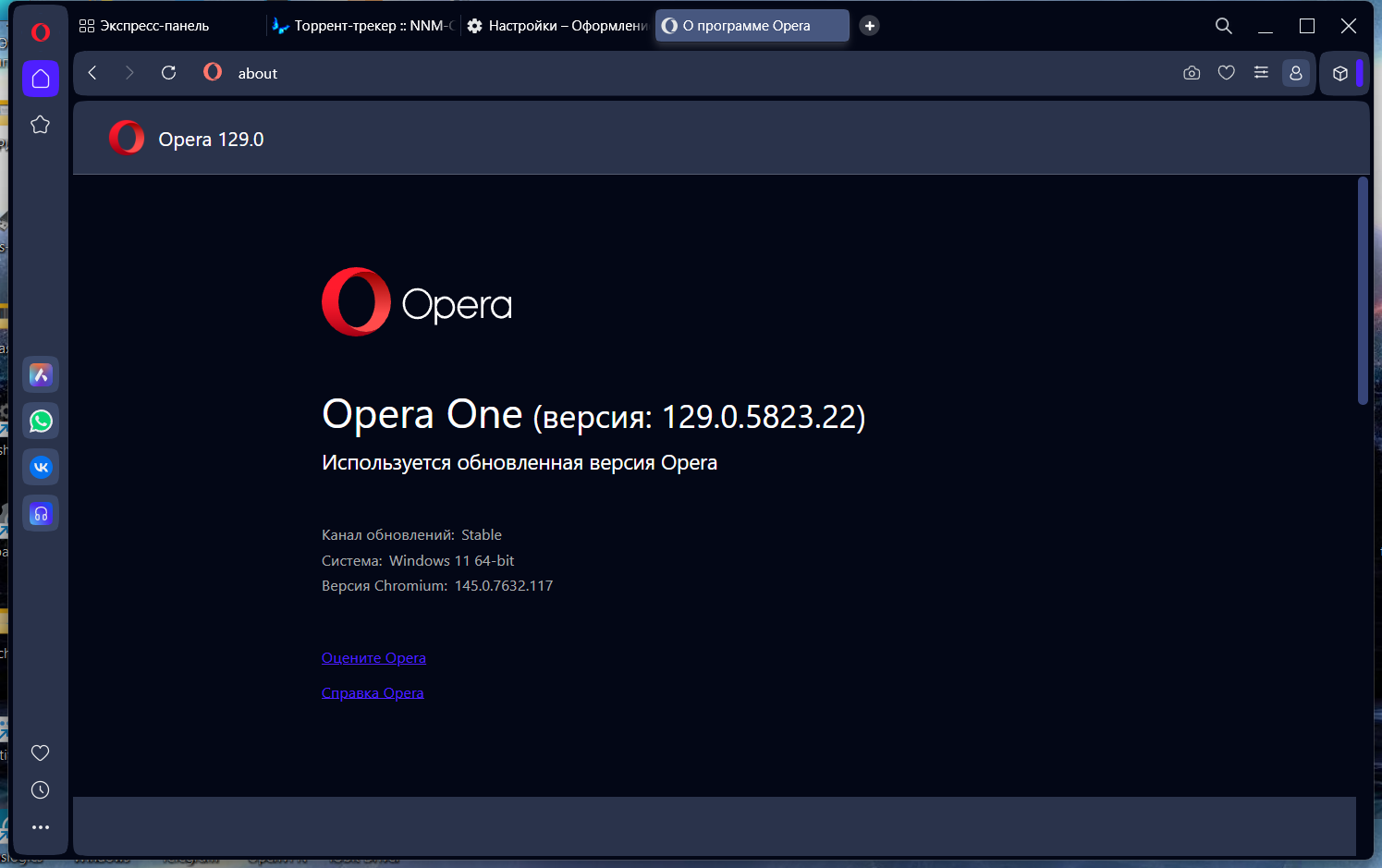The height and width of the screenshot is (868, 1382).
Task: Open the Opera main menu logo
Action: pos(40,32)
